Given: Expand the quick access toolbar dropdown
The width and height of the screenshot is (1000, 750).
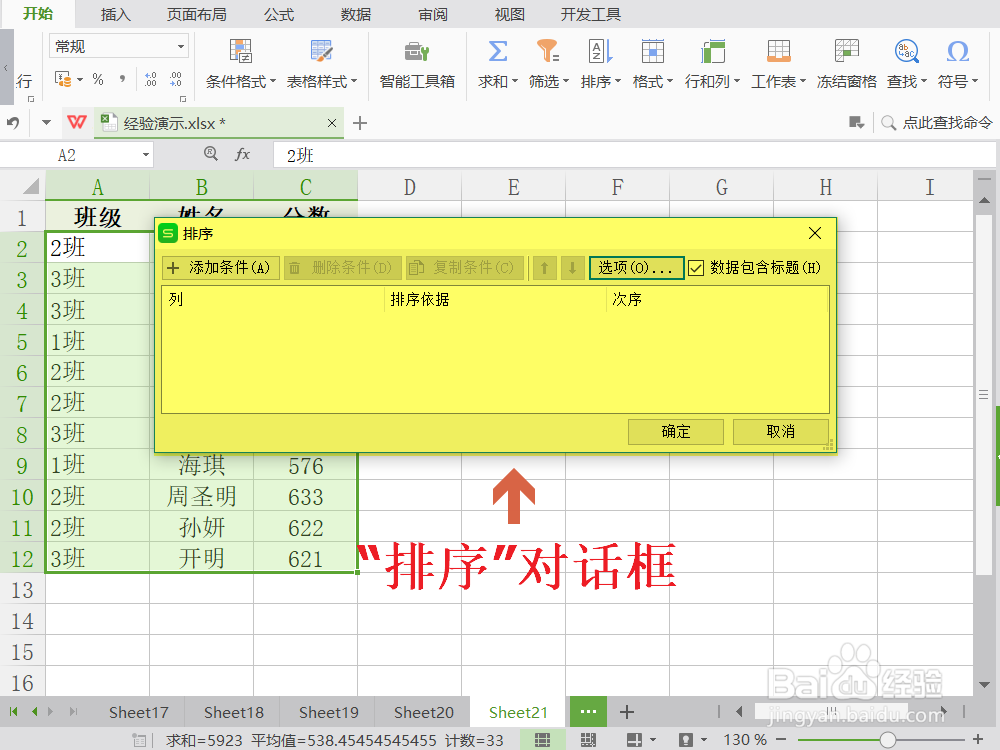Looking at the screenshot, I should 46,122.
